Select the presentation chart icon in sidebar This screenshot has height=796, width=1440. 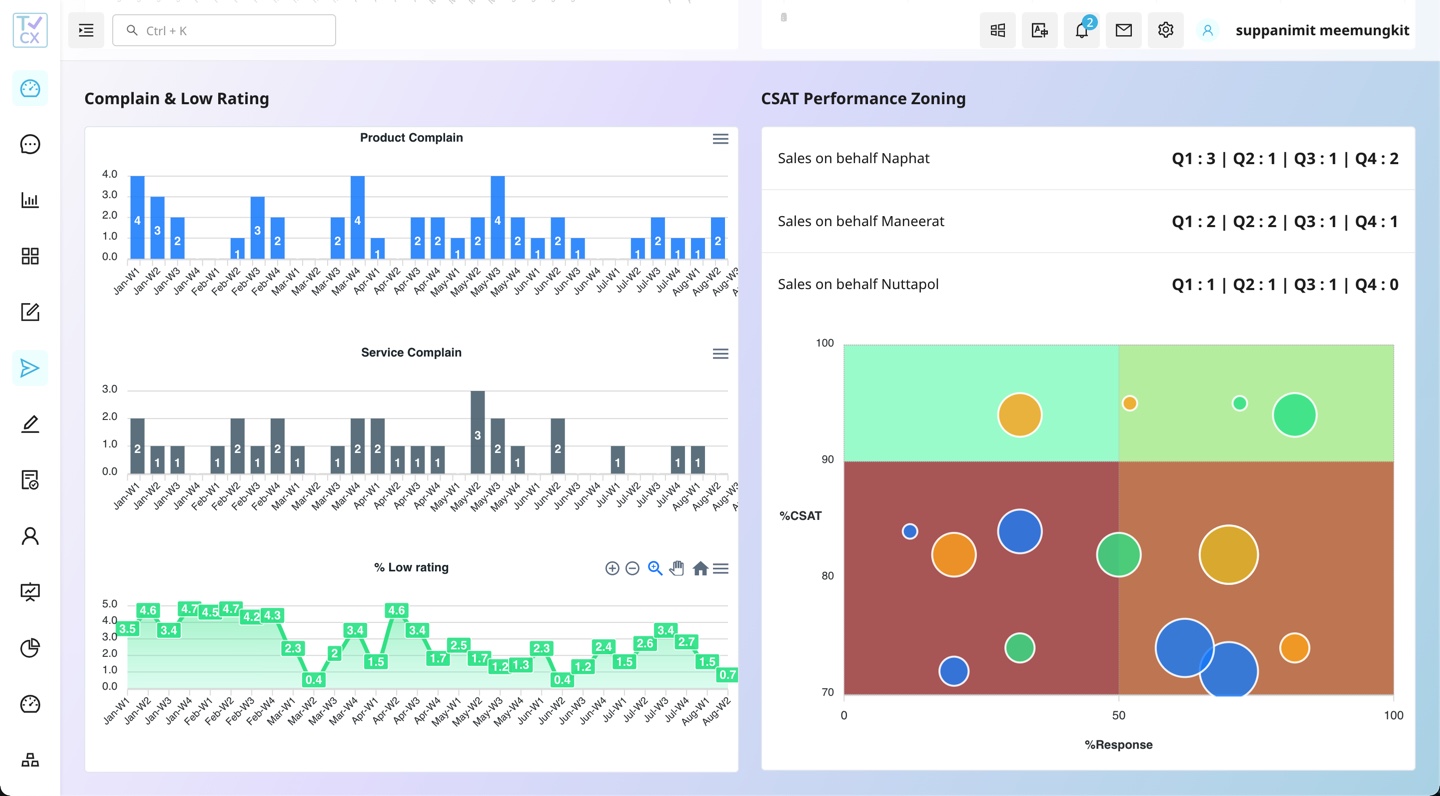click(29, 592)
